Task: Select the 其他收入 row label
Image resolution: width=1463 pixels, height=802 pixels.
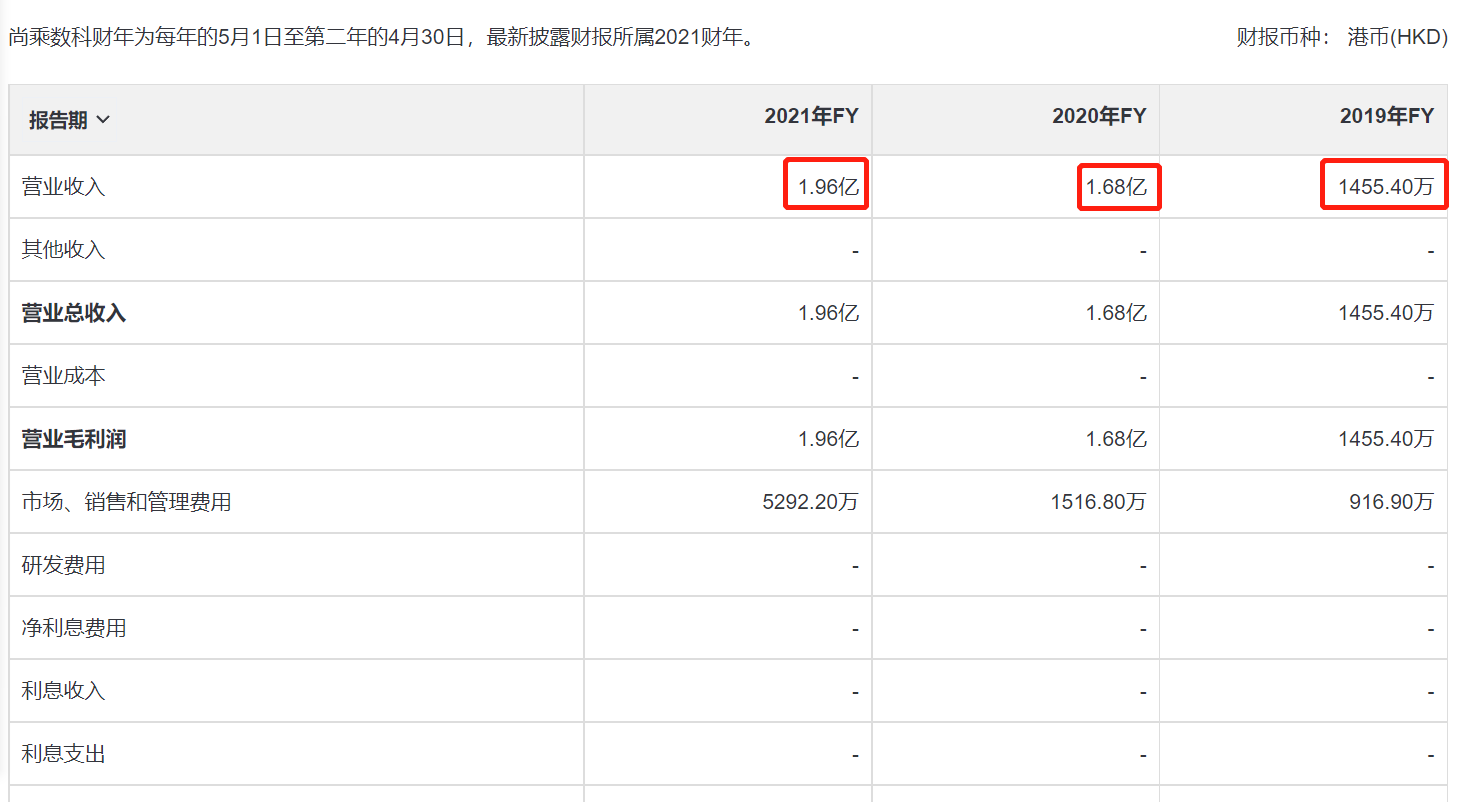Action: click(x=63, y=250)
